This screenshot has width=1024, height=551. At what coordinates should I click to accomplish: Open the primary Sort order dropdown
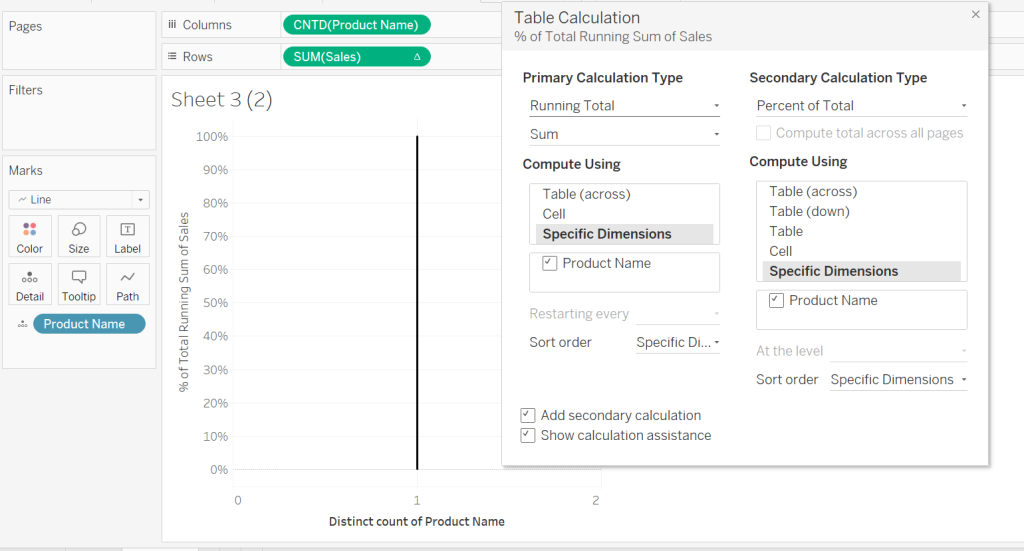tap(678, 343)
